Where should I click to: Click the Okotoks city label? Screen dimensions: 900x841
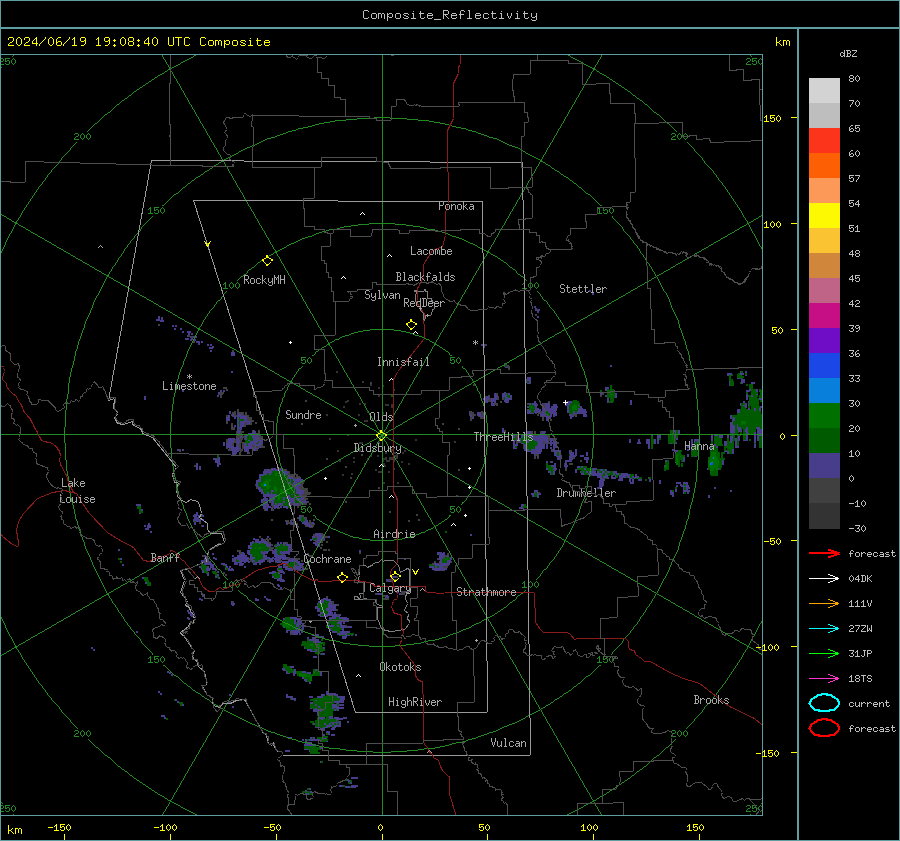click(x=400, y=667)
